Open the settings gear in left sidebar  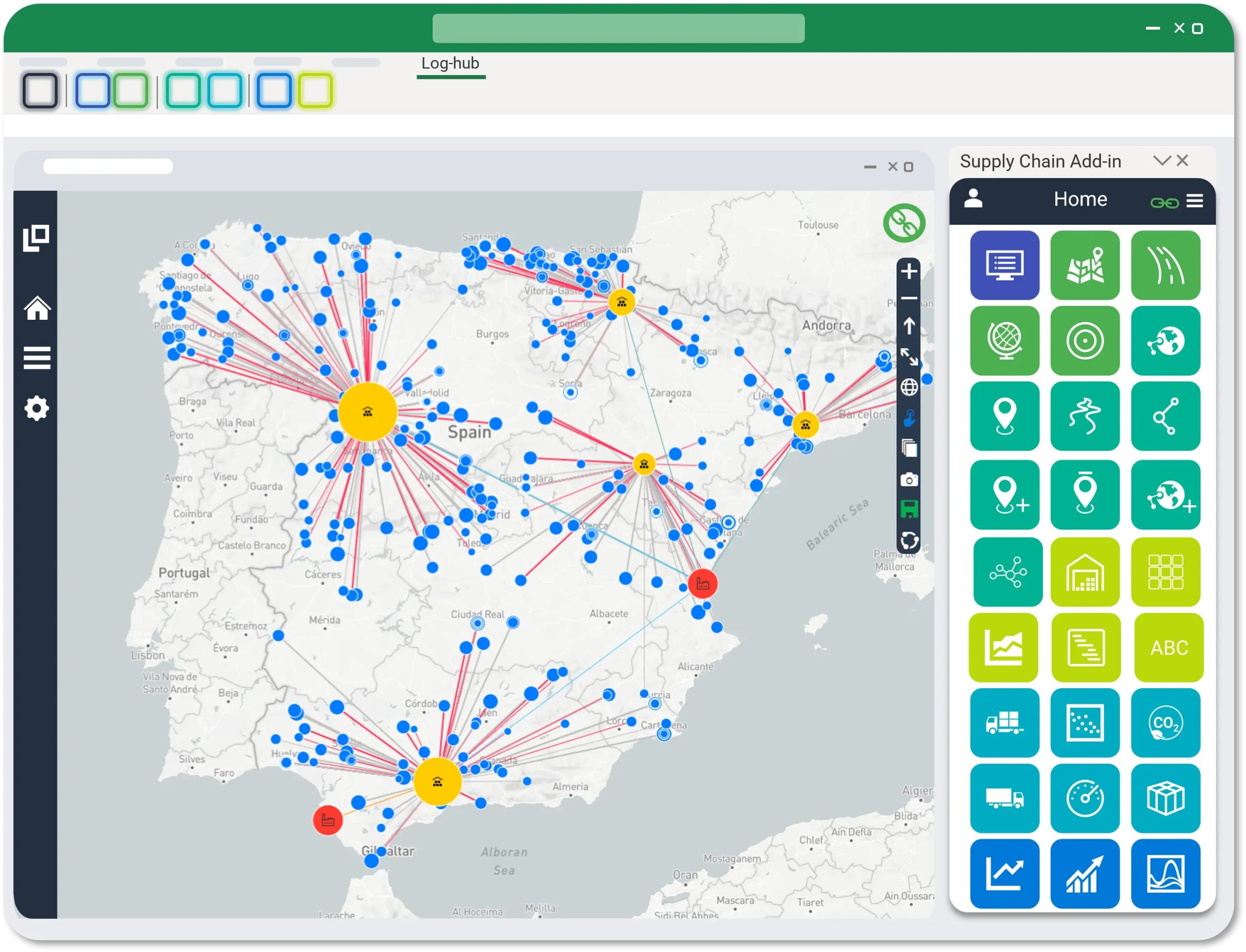tap(37, 408)
